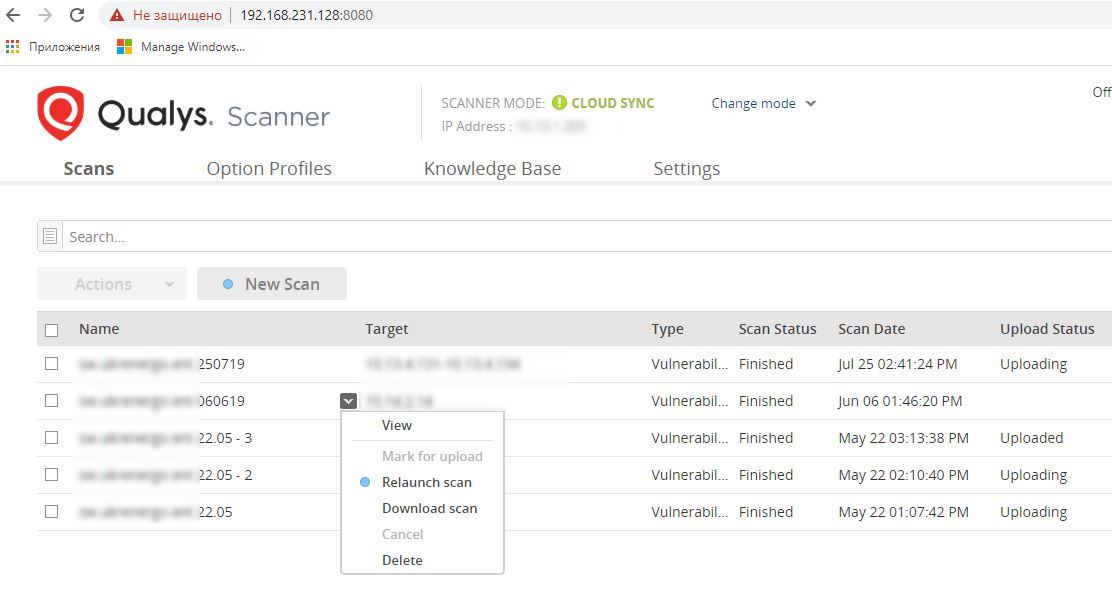This screenshot has height=590, width=1112.
Task: Select Relaunch scan from the context menu
Action: point(427,482)
